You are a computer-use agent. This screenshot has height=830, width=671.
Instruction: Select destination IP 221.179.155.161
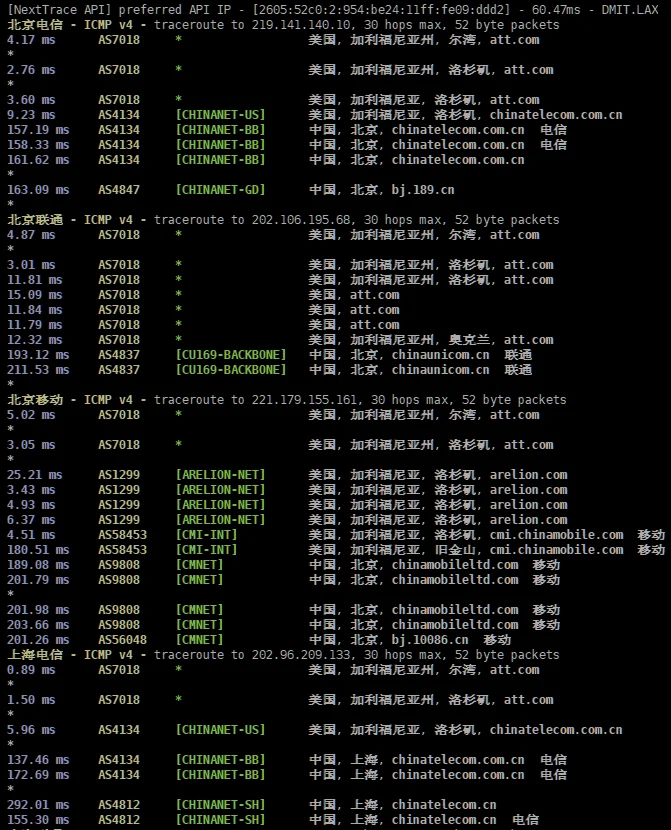[x=307, y=400]
